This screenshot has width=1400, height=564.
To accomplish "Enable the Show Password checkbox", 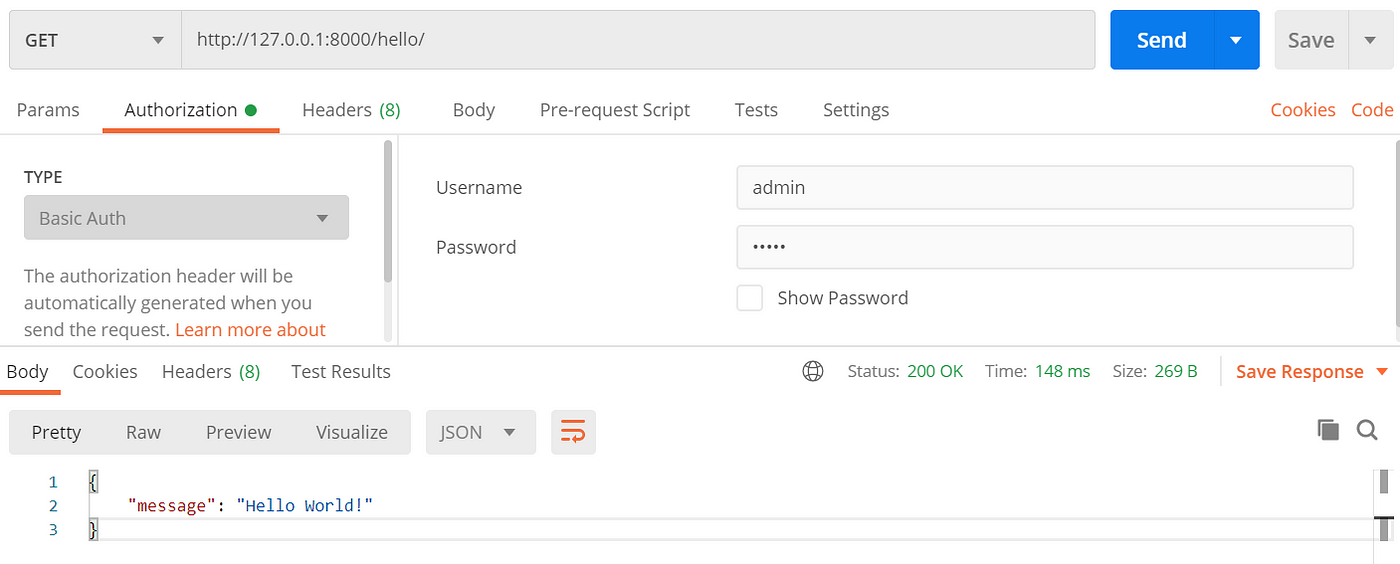I will click(750, 298).
